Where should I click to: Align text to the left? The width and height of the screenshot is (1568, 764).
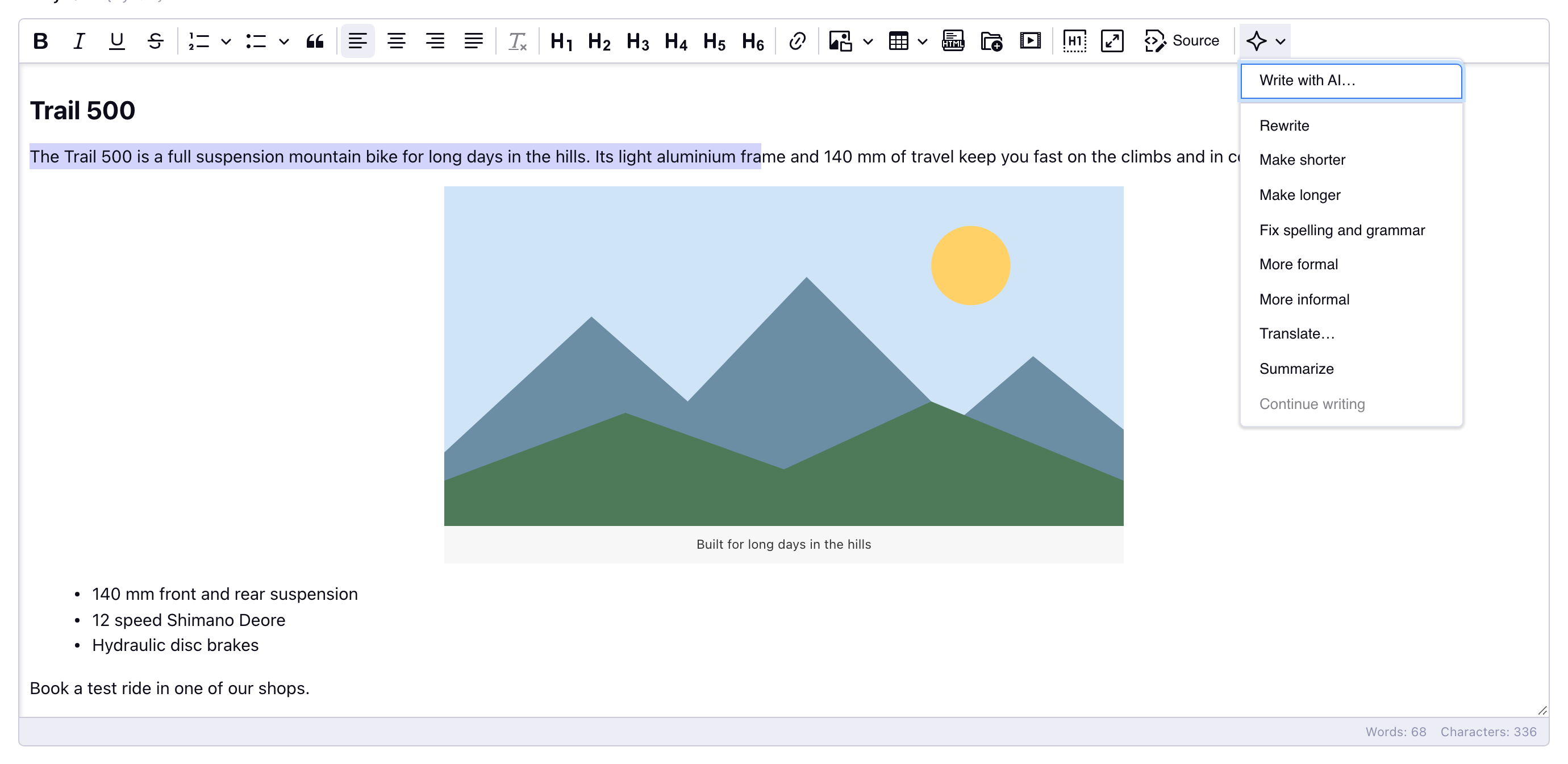pos(357,41)
